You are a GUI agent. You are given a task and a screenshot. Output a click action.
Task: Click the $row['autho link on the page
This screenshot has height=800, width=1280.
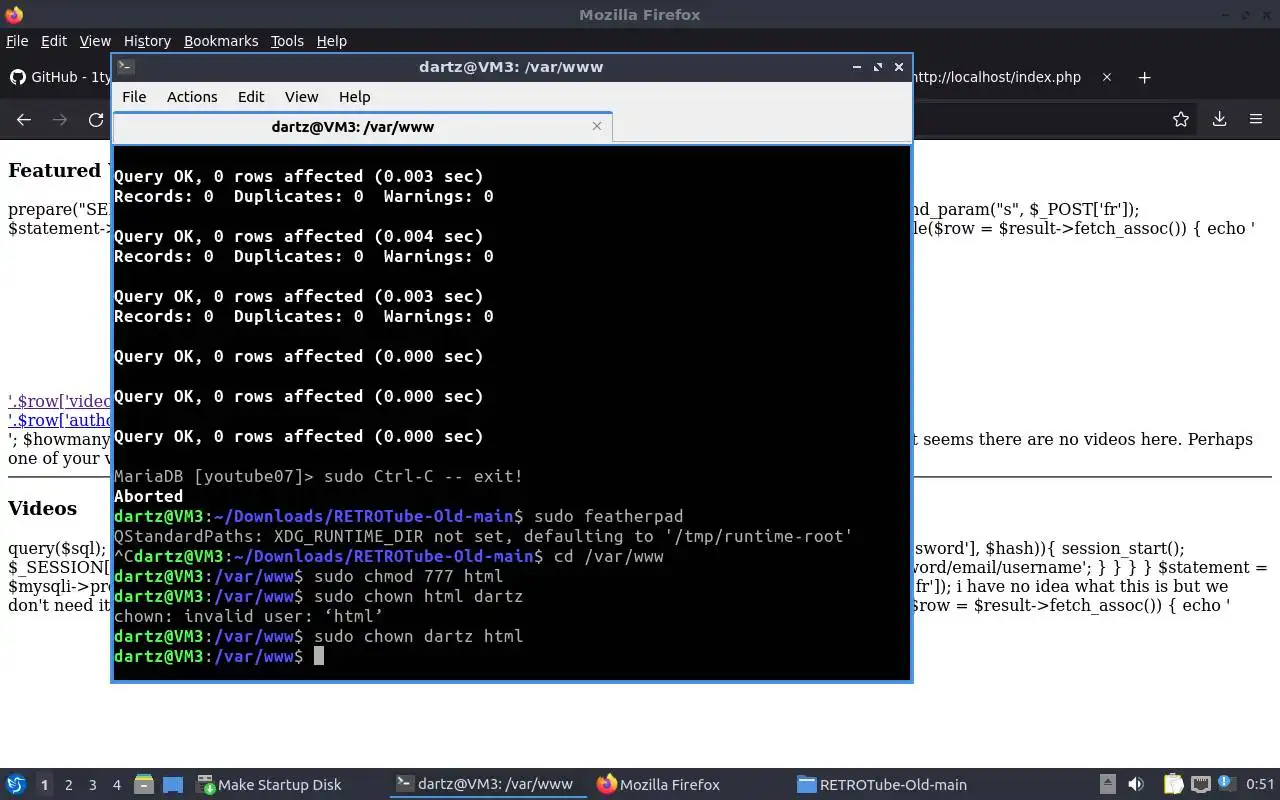(x=60, y=421)
